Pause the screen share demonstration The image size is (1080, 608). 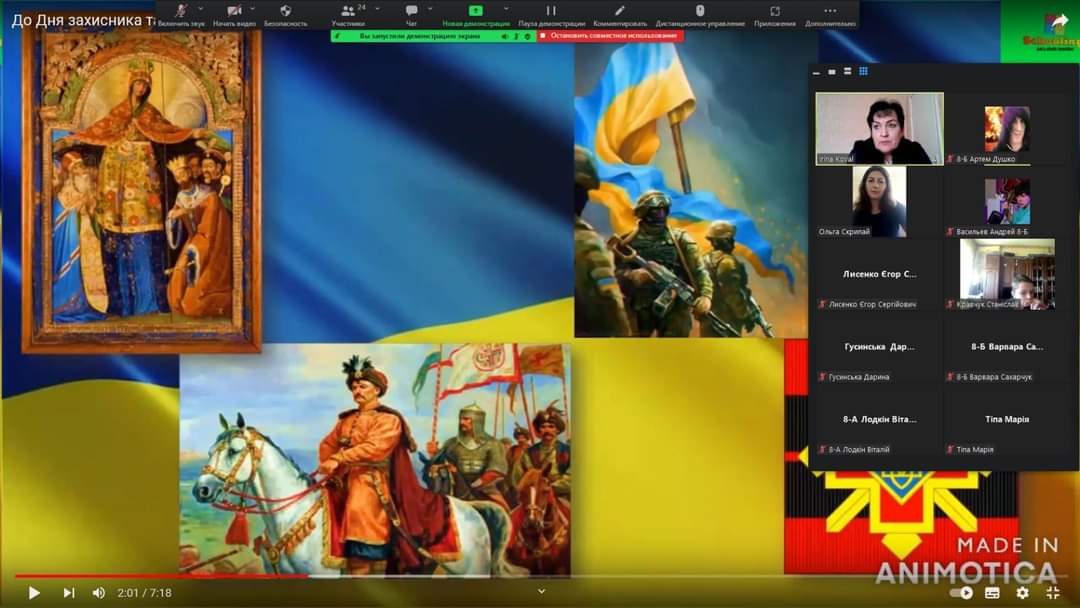point(551,14)
